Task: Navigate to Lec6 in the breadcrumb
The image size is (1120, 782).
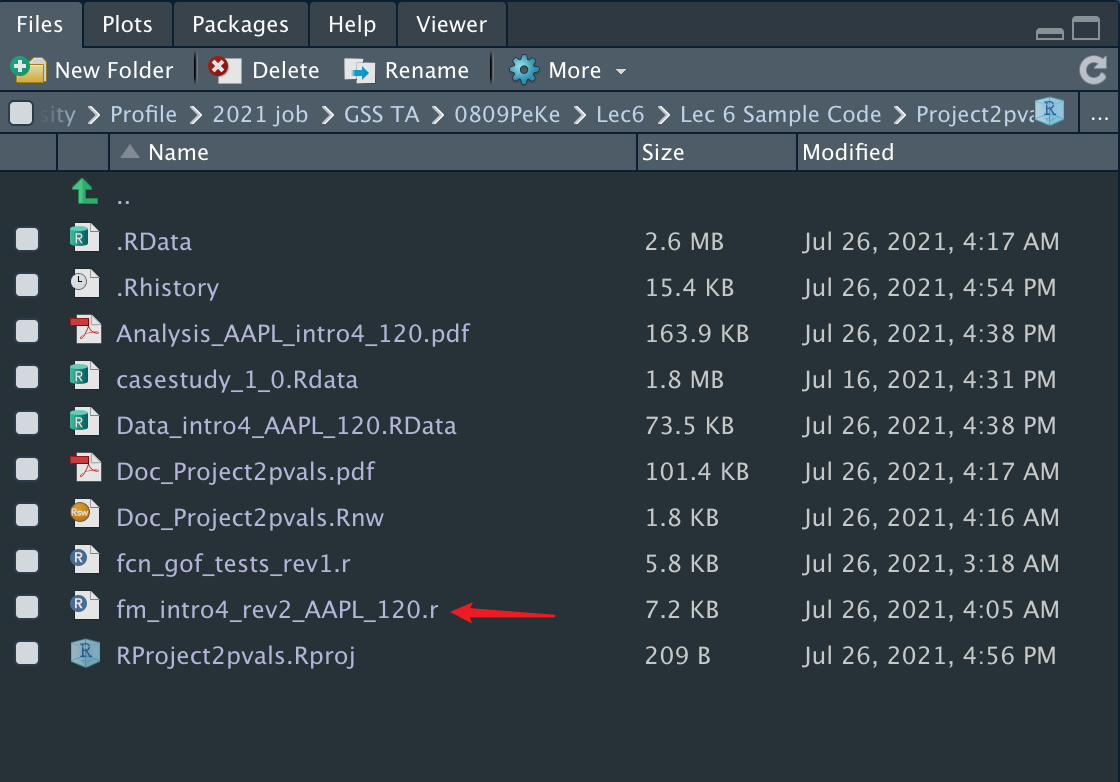Action: click(x=620, y=114)
